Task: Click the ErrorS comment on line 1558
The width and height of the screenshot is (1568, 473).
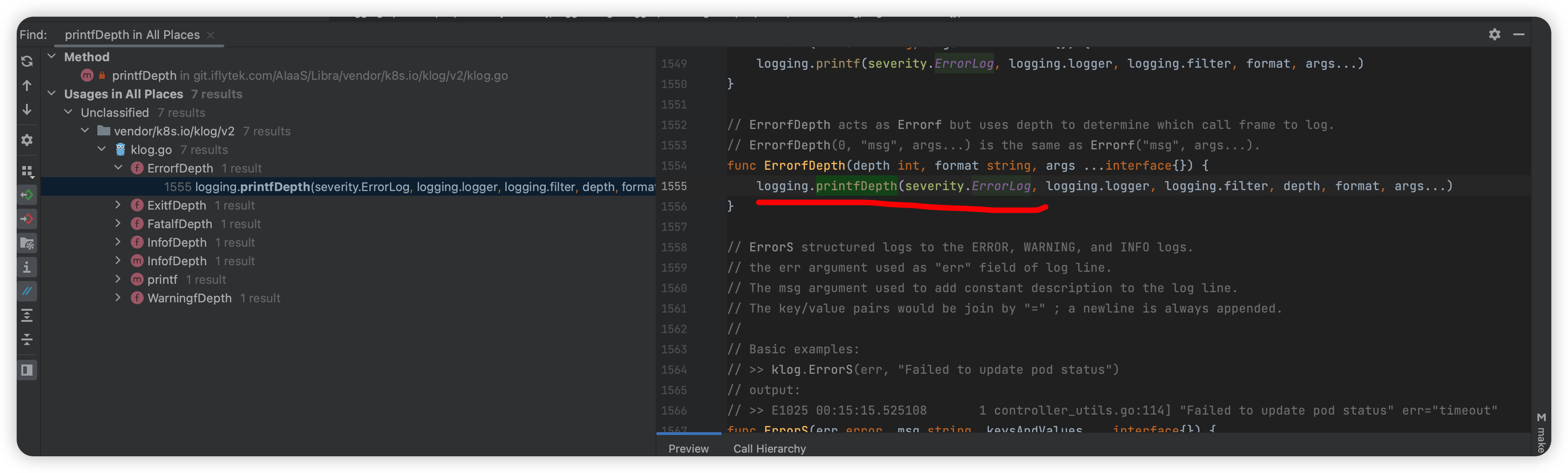Action: (960, 247)
